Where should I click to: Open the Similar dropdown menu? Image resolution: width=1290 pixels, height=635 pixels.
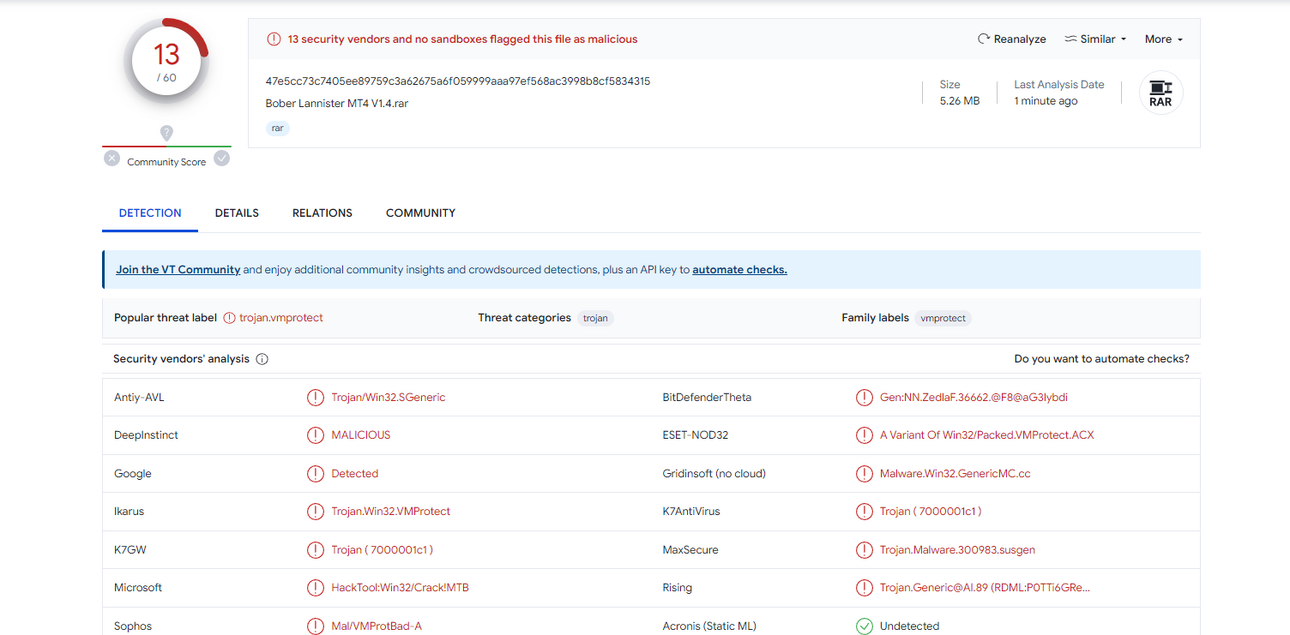pos(1095,39)
